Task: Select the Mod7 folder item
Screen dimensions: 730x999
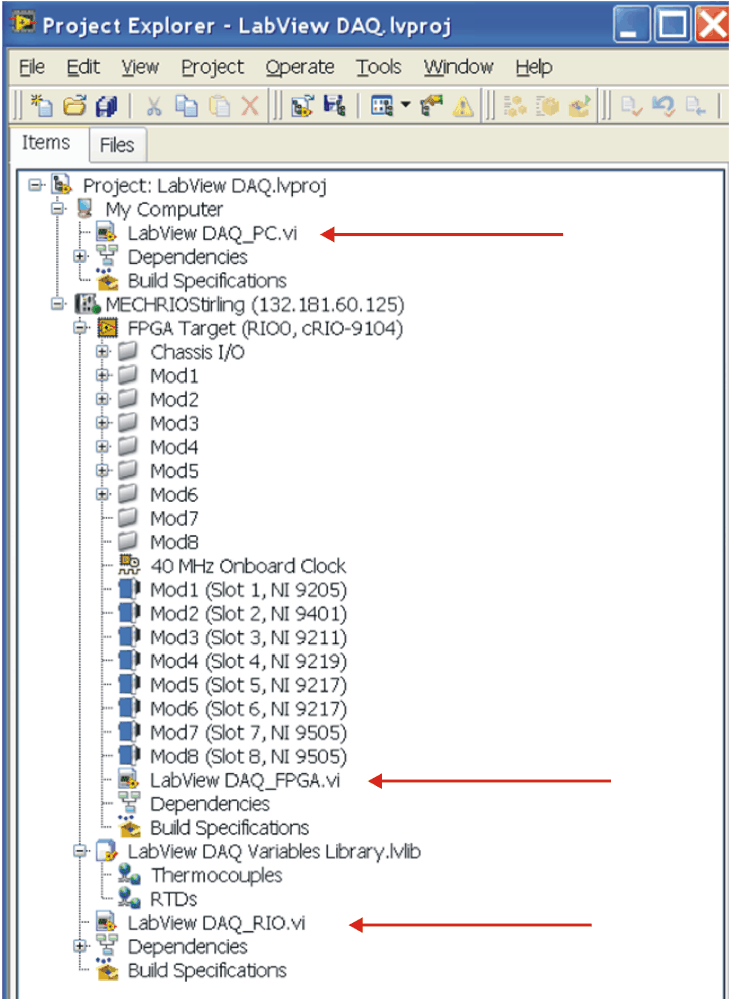Action: pos(174,518)
